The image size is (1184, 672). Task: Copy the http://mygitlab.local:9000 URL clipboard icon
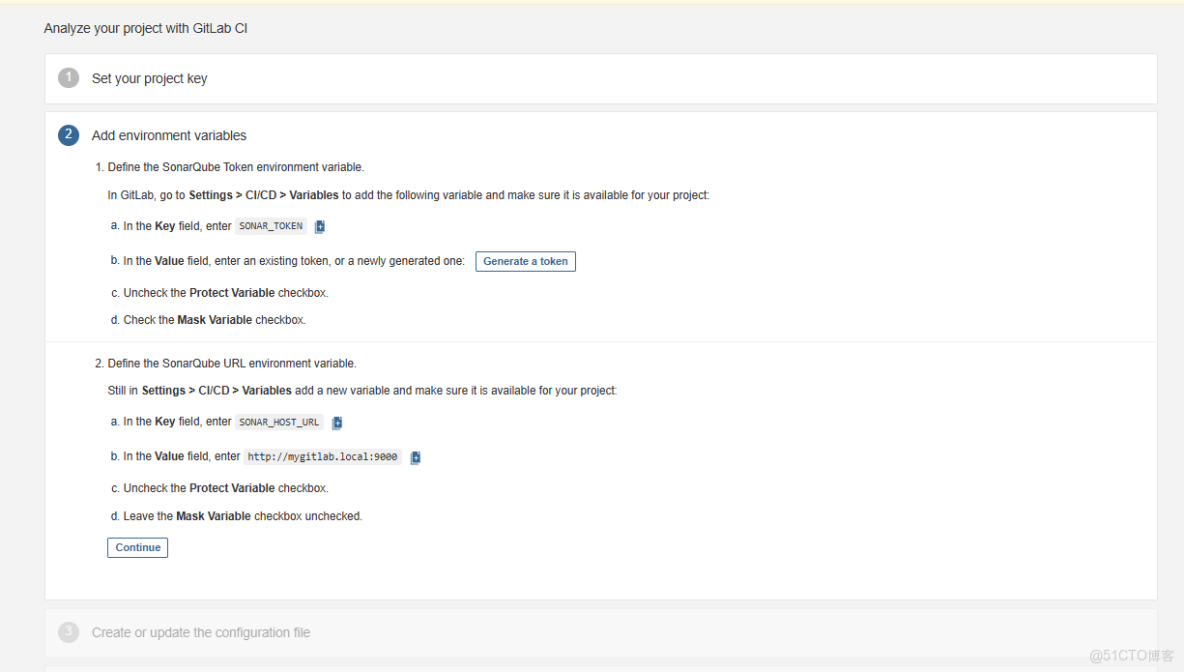click(415, 456)
